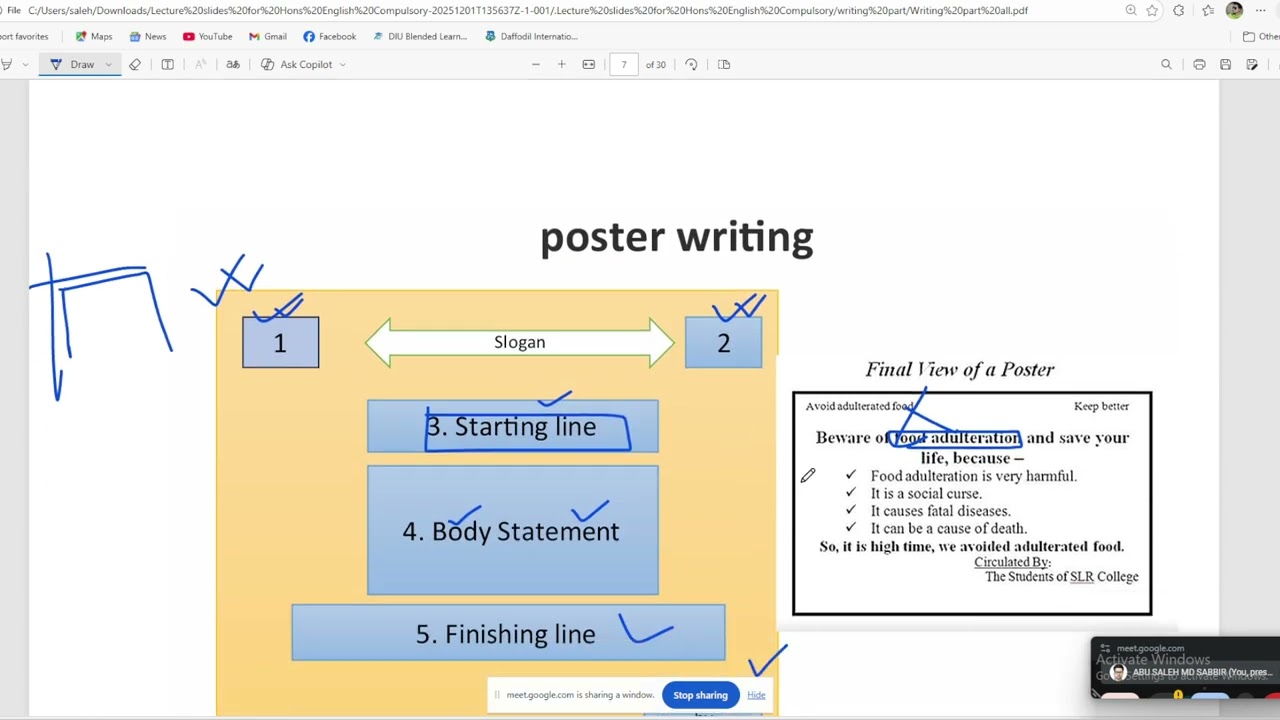1280x720 pixels.
Task: Expand the Ask Copilot dropdown arrow
Action: (x=342, y=64)
